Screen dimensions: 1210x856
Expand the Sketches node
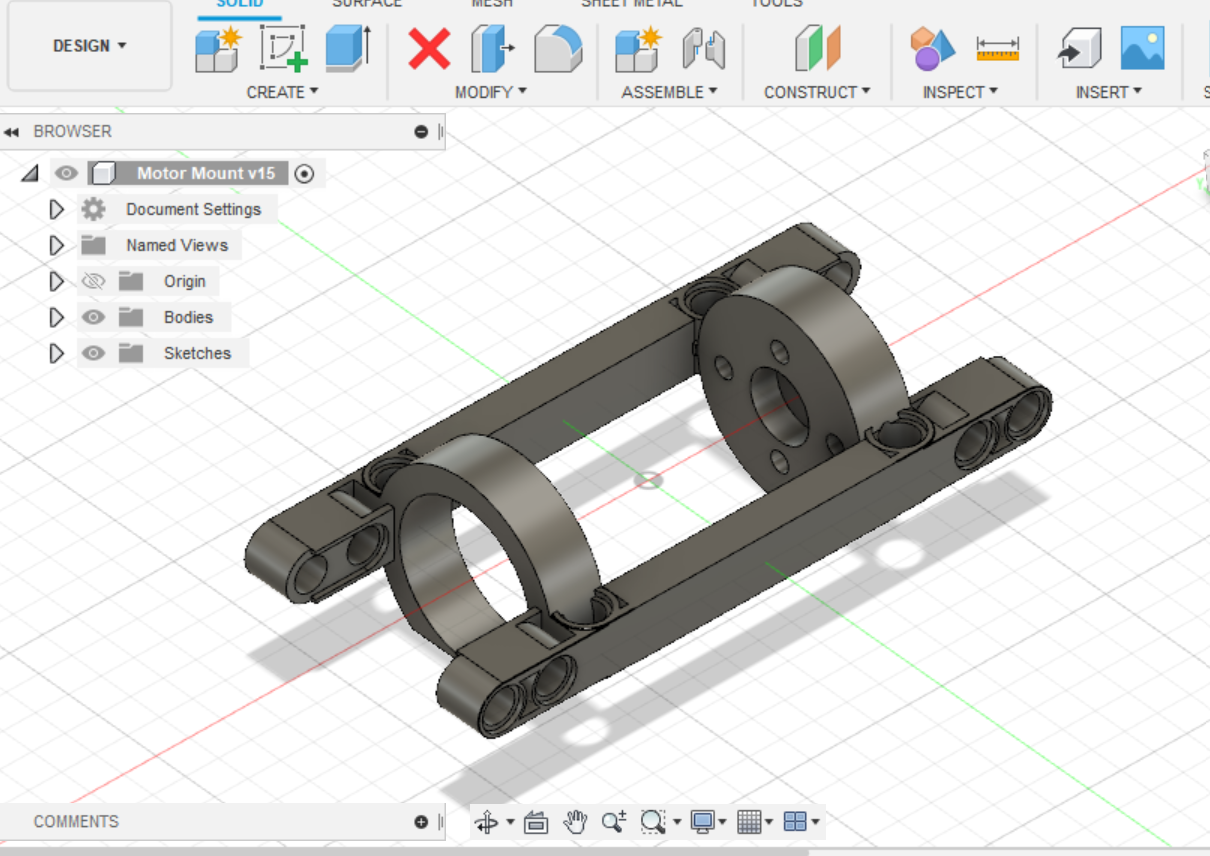point(57,353)
